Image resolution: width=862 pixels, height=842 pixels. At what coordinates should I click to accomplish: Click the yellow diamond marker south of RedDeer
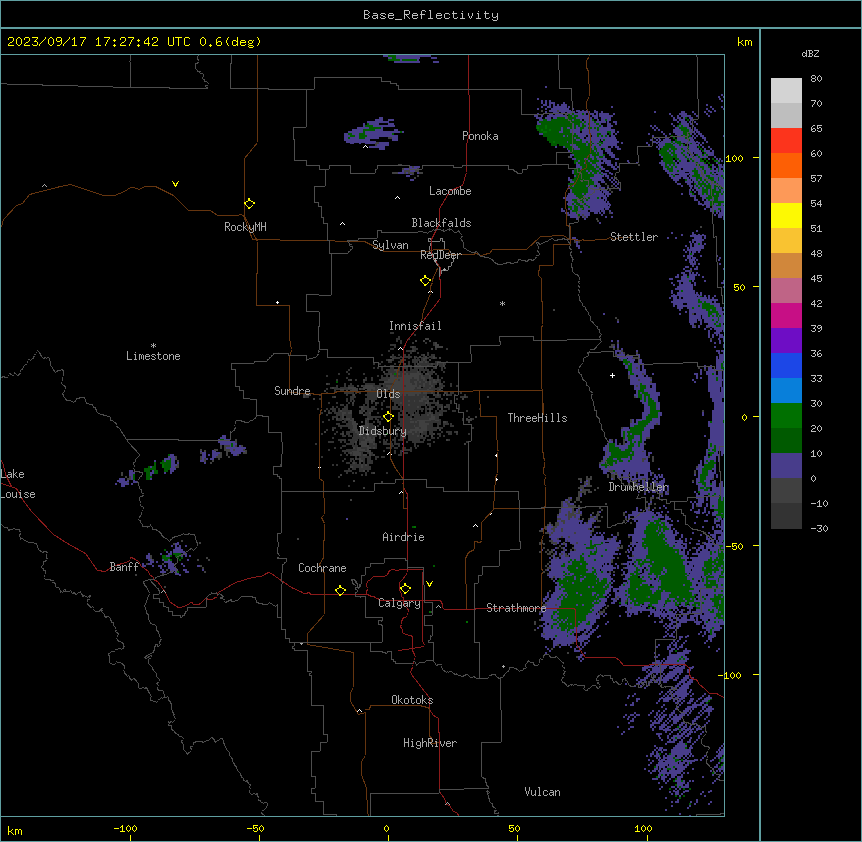(x=426, y=281)
